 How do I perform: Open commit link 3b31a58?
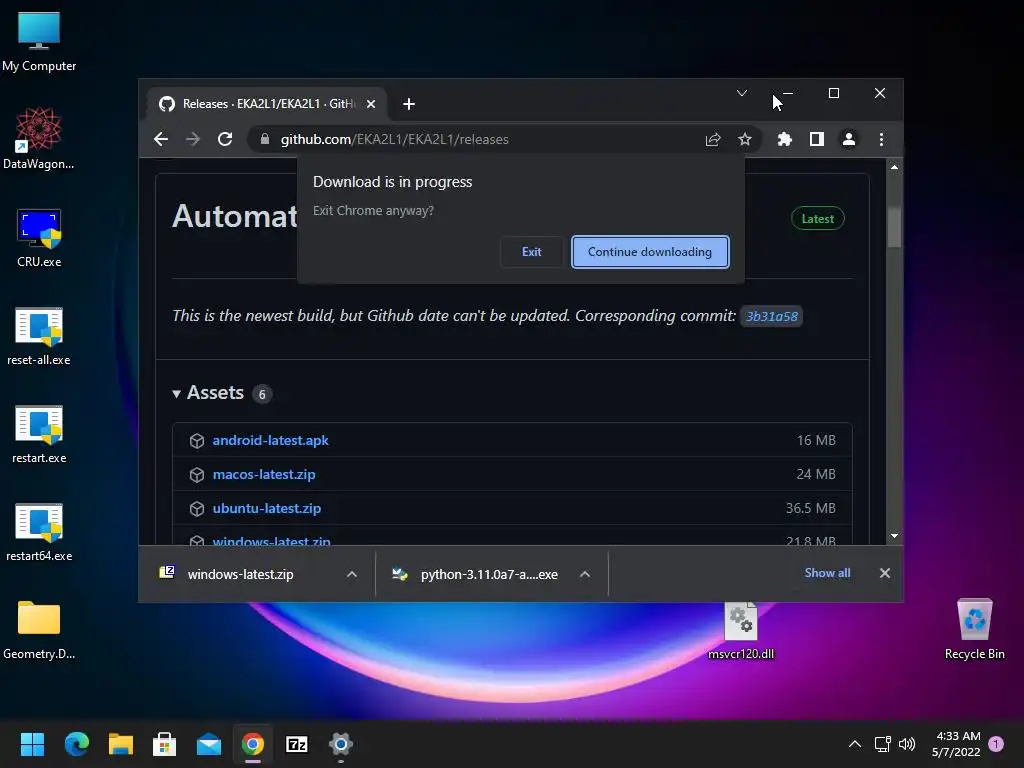[x=771, y=317]
